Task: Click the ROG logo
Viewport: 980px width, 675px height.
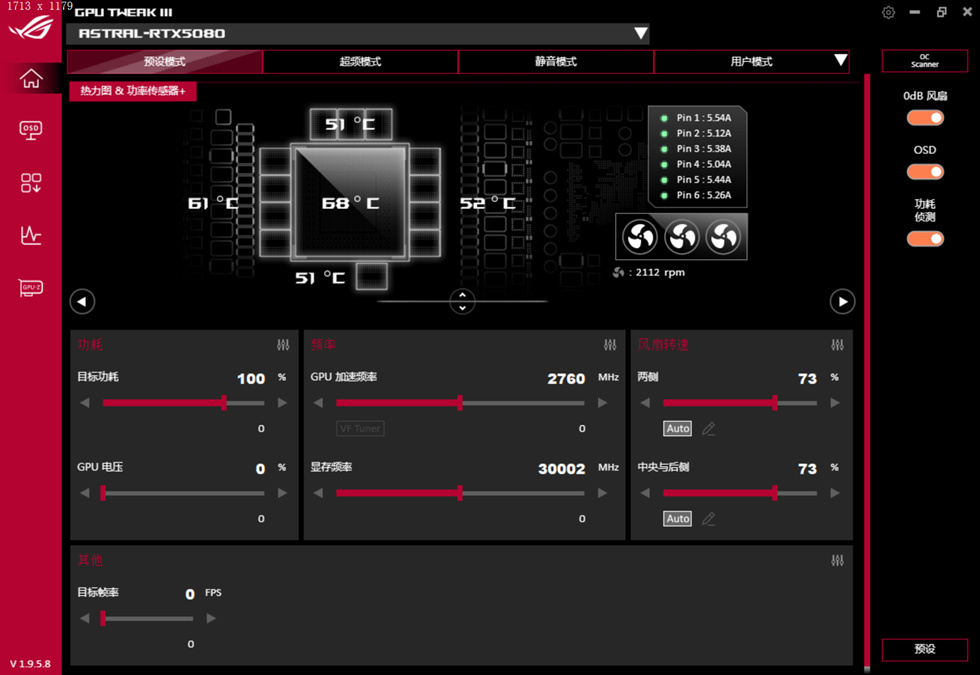Action: 31,28
